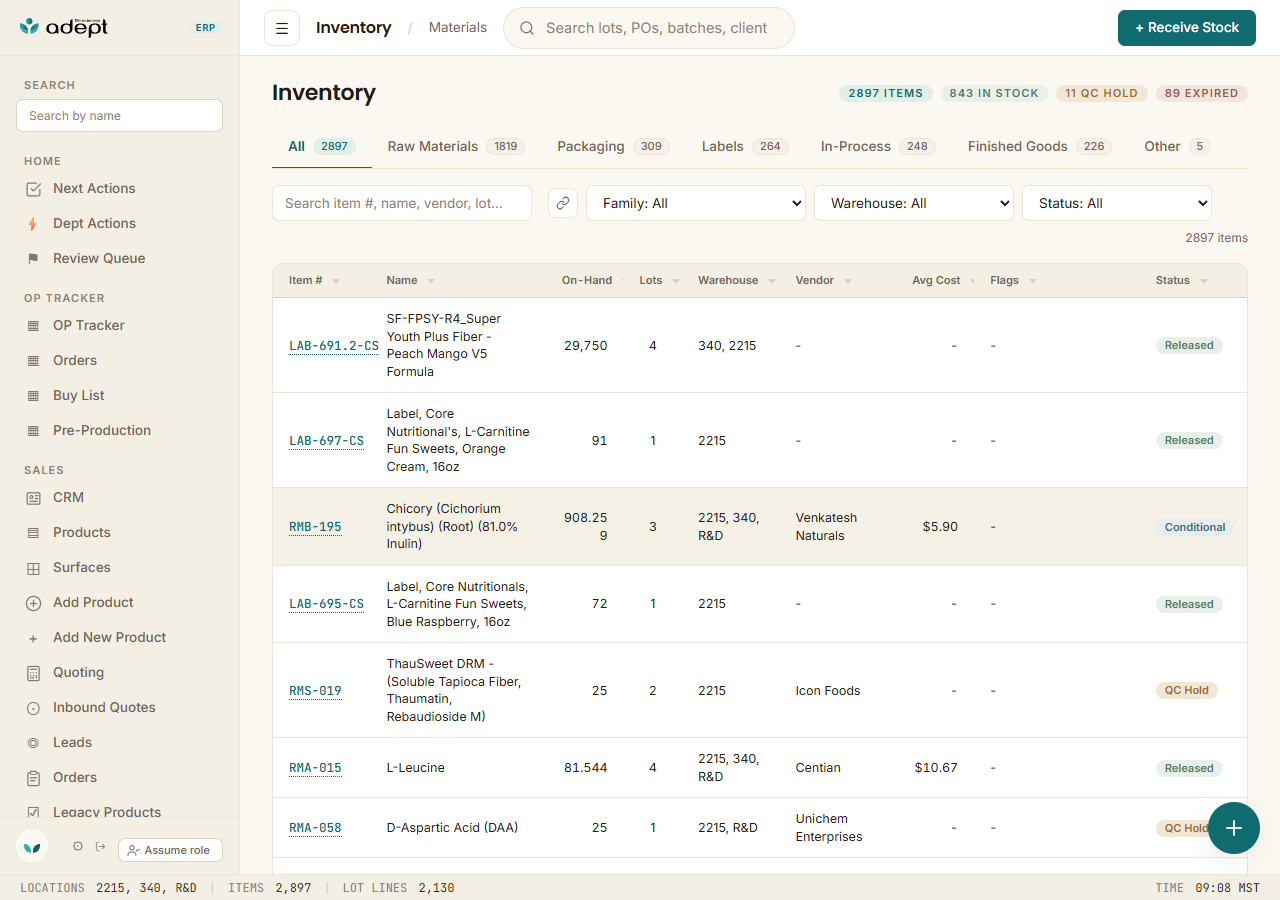Switch to the Finished Goods tab

[1040, 147]
